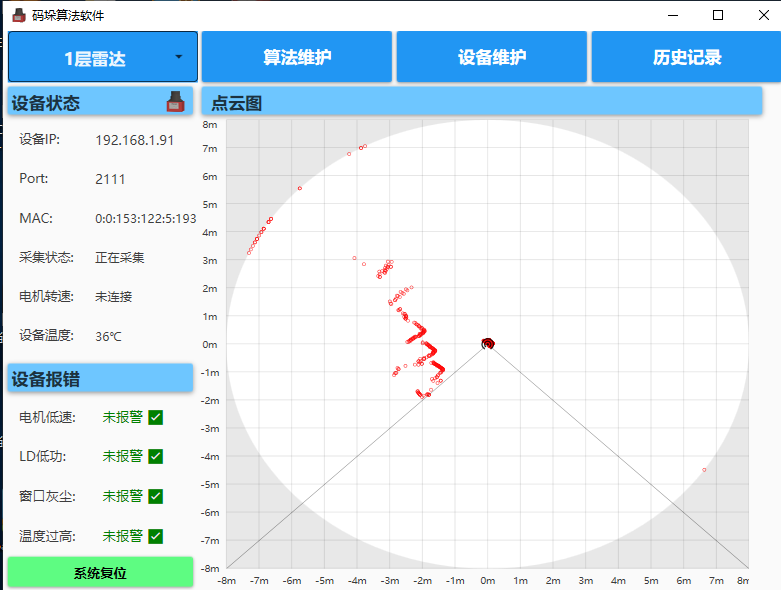This screenshot has height=590, width=781.
Task: Minimize the 码垛算法软件 window
Action: point(673,15)
